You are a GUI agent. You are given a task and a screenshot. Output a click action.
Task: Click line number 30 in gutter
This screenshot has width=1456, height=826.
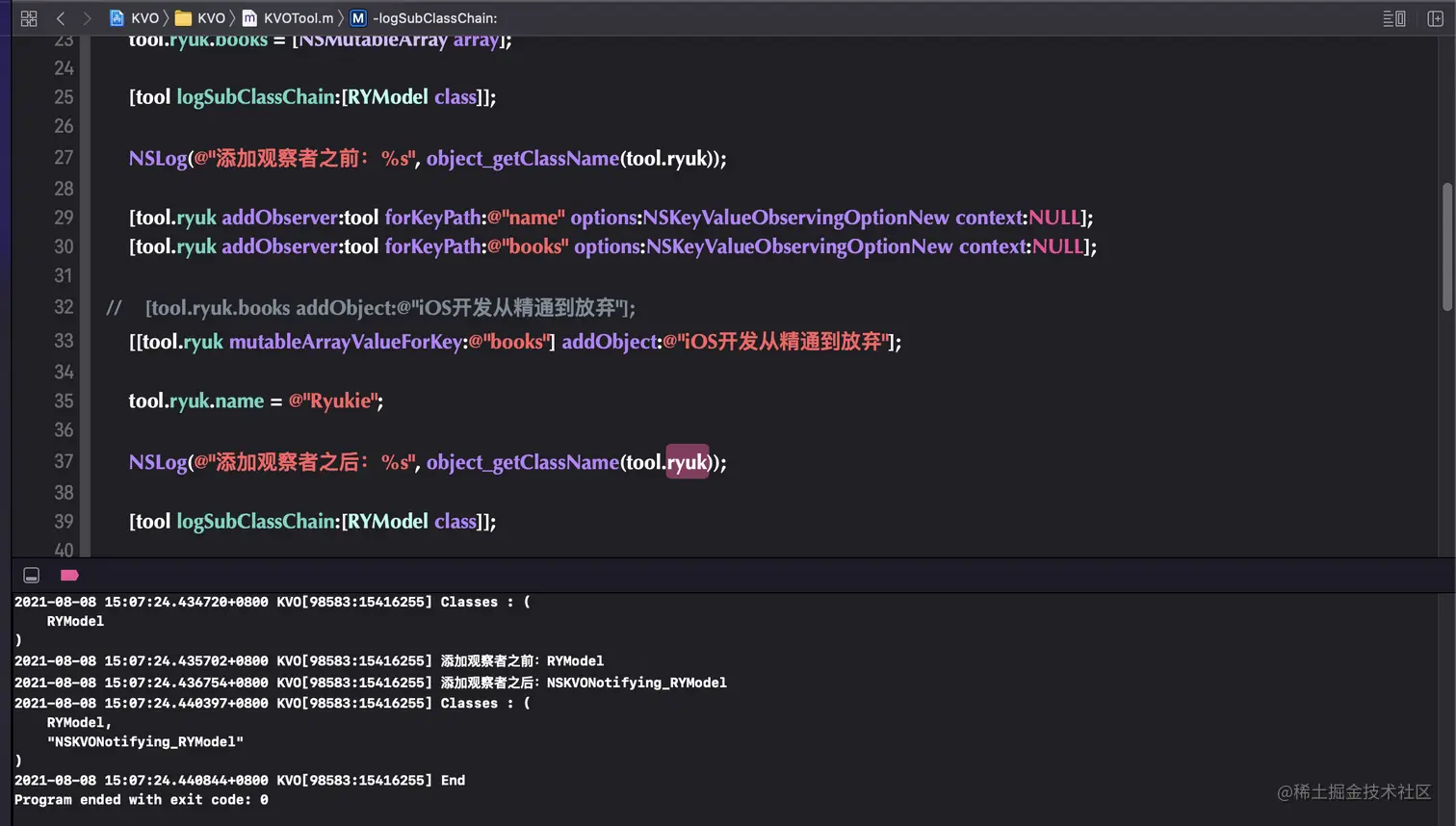pyautogui.click(x=64, y=246)
